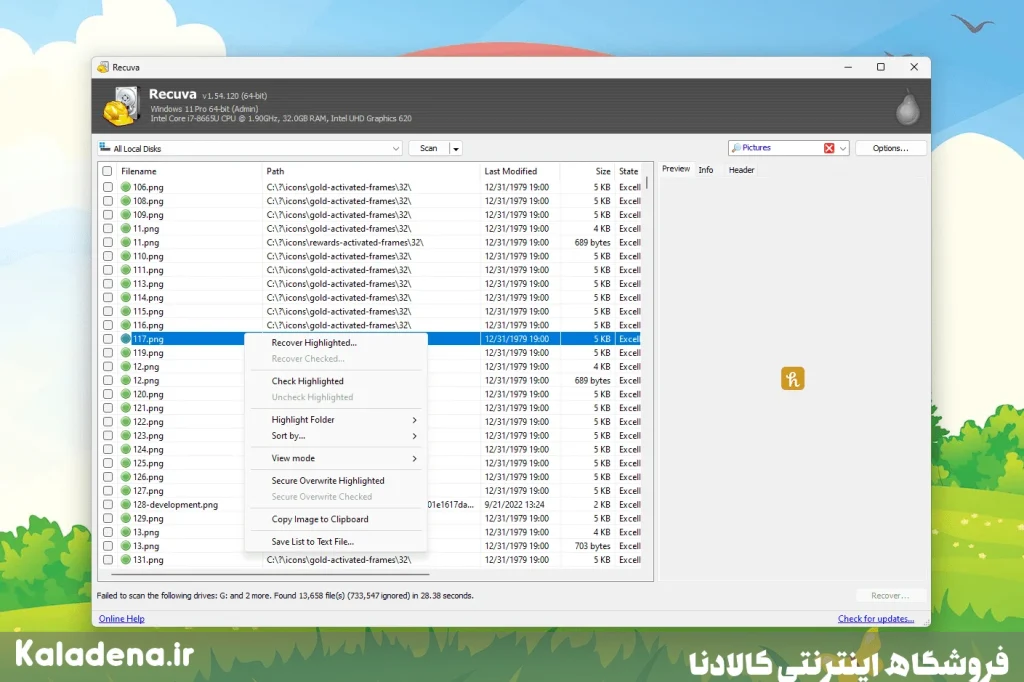
Task: Open the Options... dialog
Action: point(890,148)
